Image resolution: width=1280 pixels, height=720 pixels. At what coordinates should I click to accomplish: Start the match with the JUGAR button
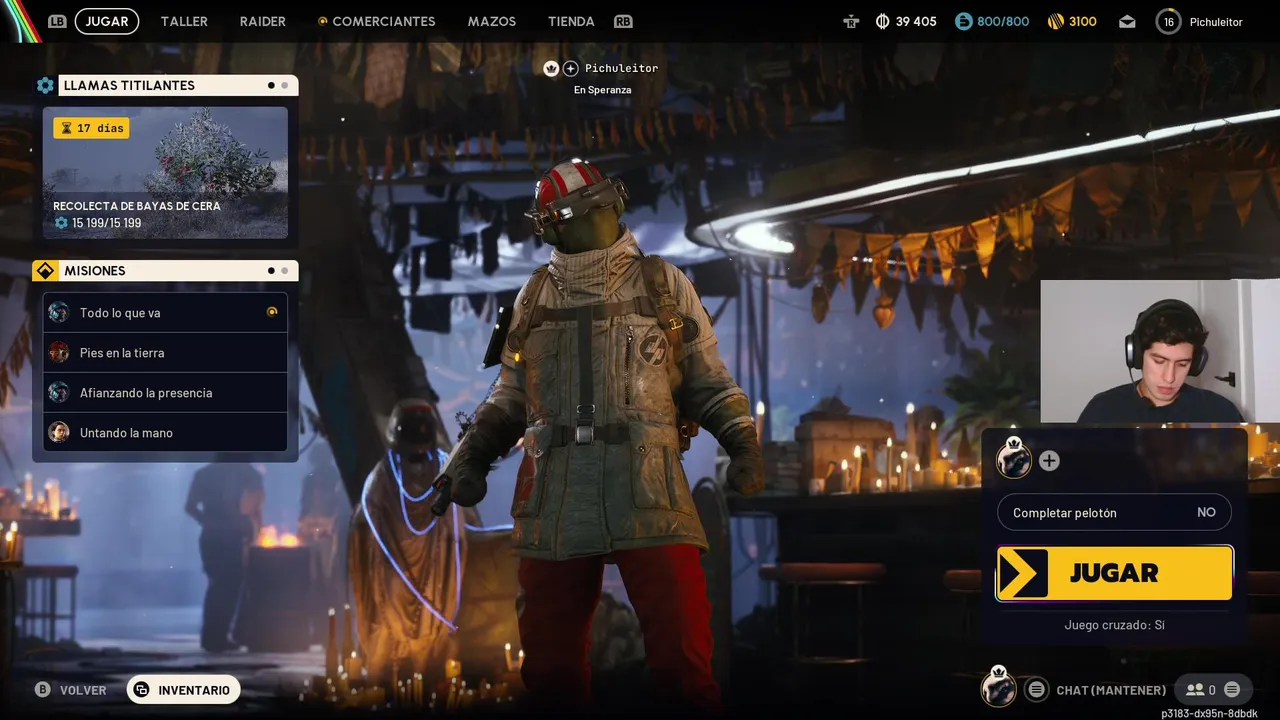tap(1114, 573)
